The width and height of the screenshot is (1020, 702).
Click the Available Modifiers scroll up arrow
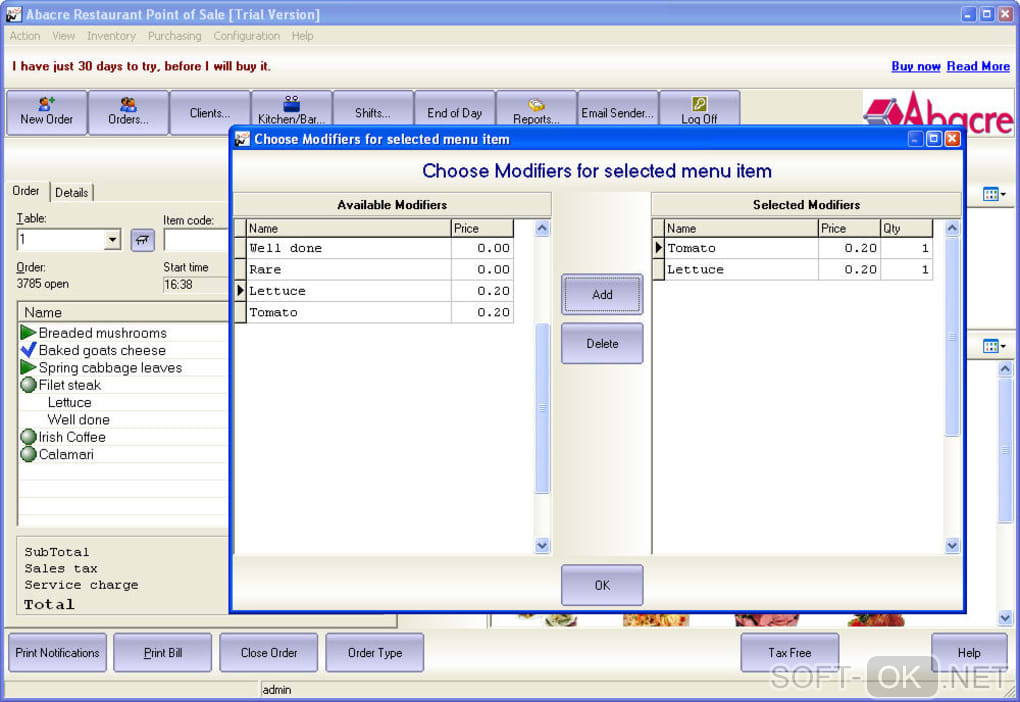[x=542, y=228]
